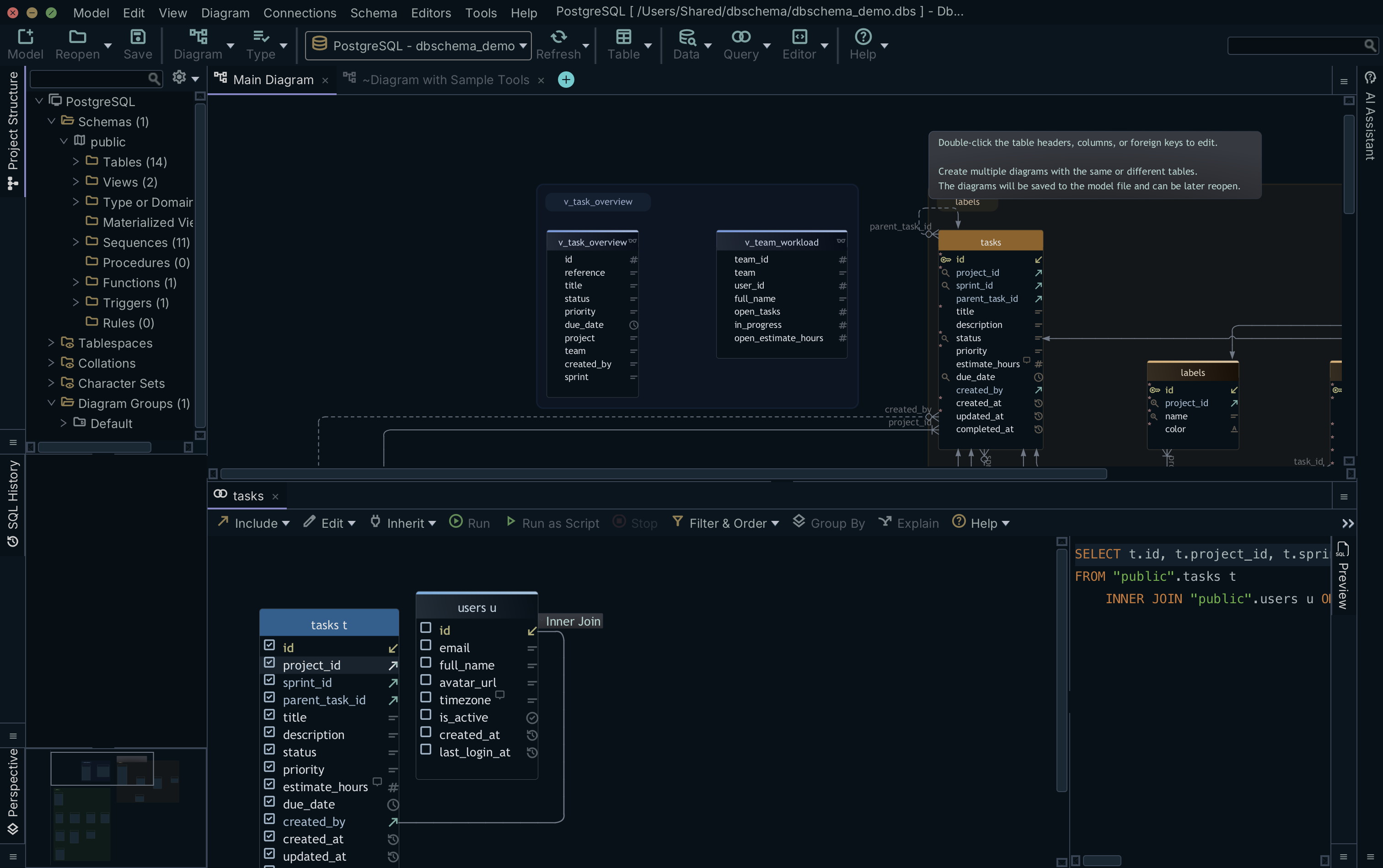Open the Perspective side panel

point(13,791)
